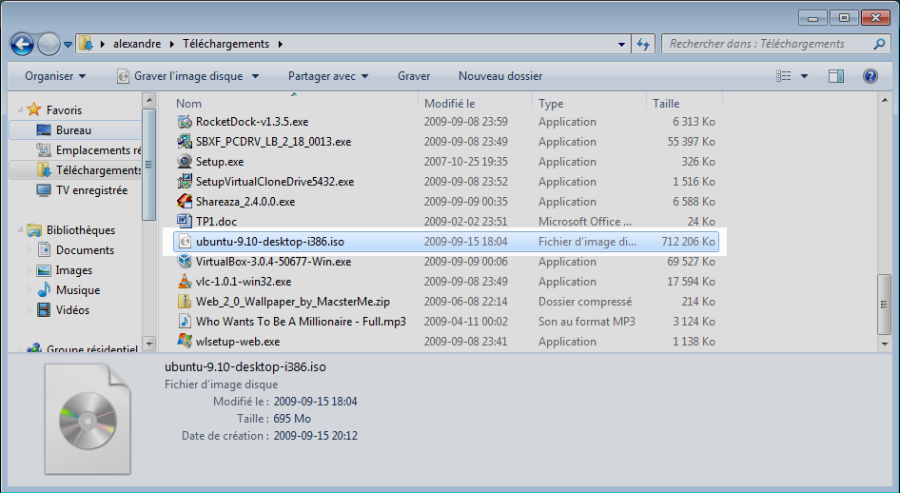The height and width of the screenshot is (493, 900).
Task: Expand the Vidéos library
Action: [x=30, y=310]
